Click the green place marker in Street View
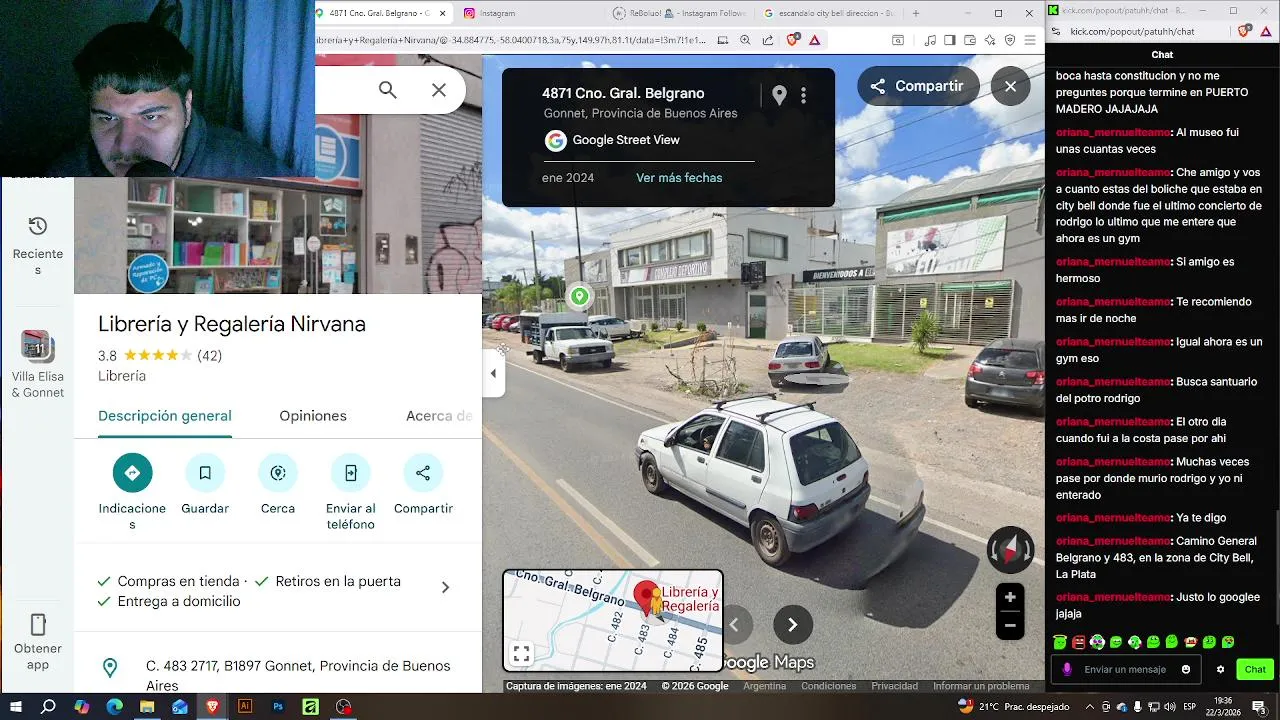Screen dimensions: 1280x720 (x=579, y=296)
